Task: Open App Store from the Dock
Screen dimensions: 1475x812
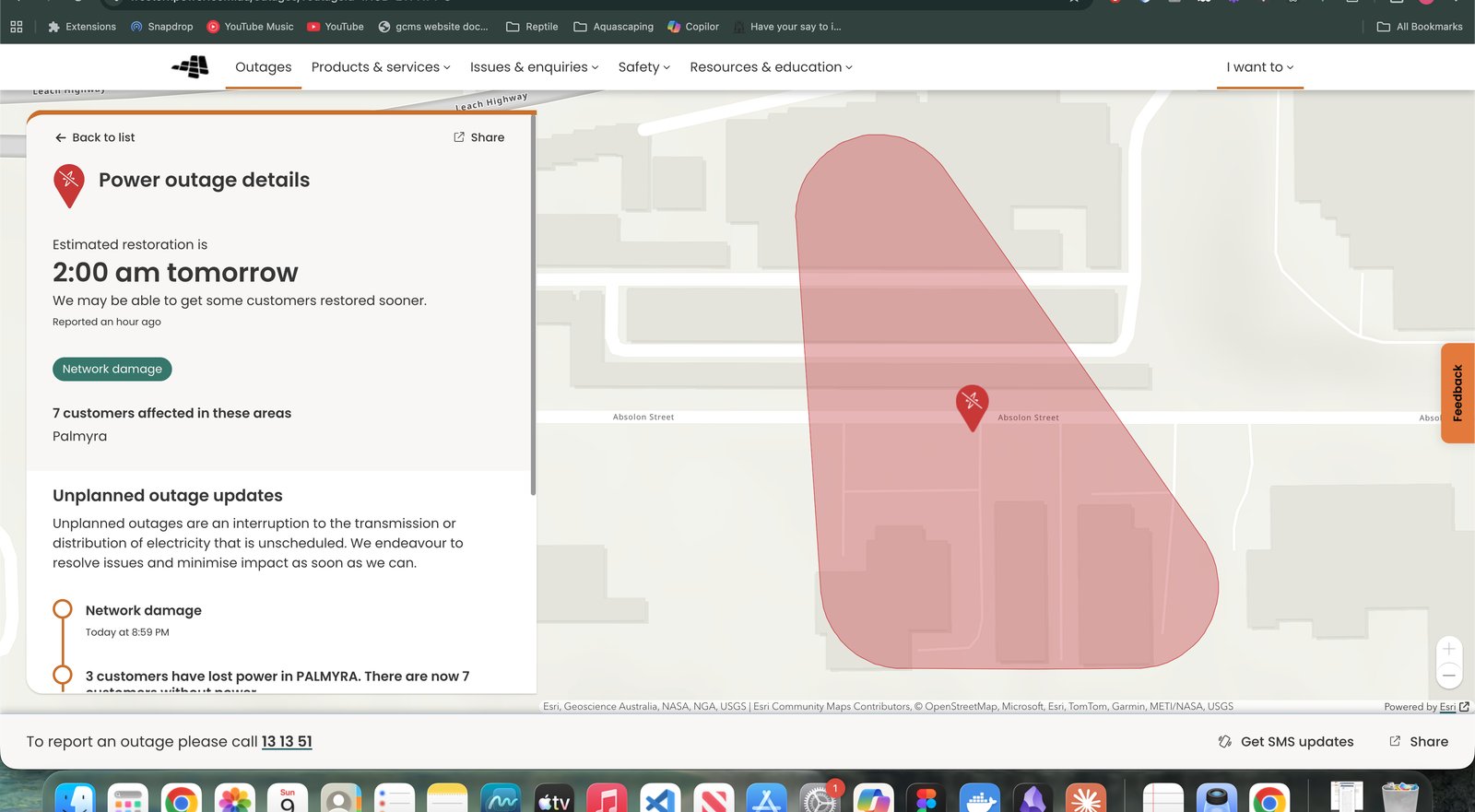Action: [767, 800]
